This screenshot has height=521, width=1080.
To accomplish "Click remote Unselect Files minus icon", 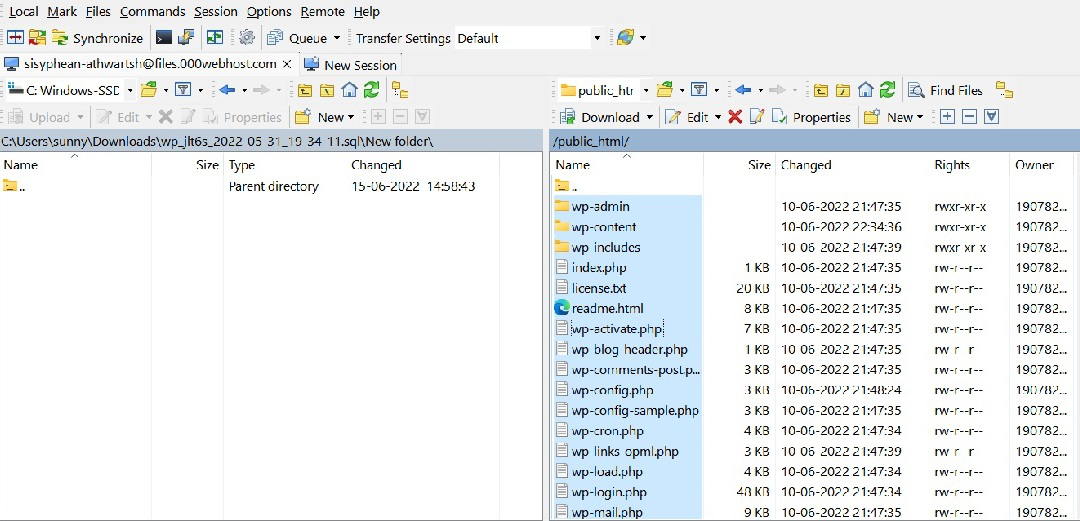I will [x=969, y=117].
